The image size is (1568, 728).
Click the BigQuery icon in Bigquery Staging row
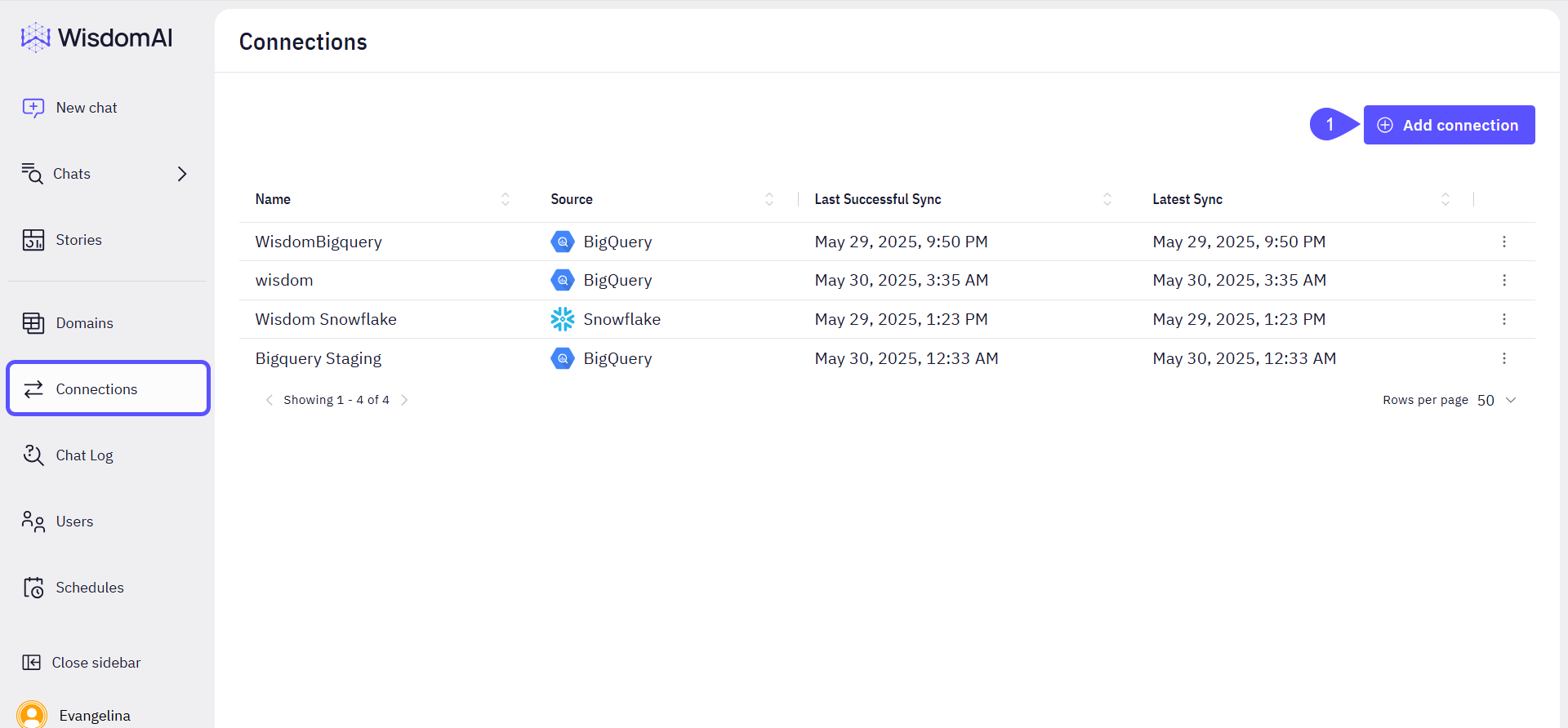pyautogui.click(x=563, y=358)
